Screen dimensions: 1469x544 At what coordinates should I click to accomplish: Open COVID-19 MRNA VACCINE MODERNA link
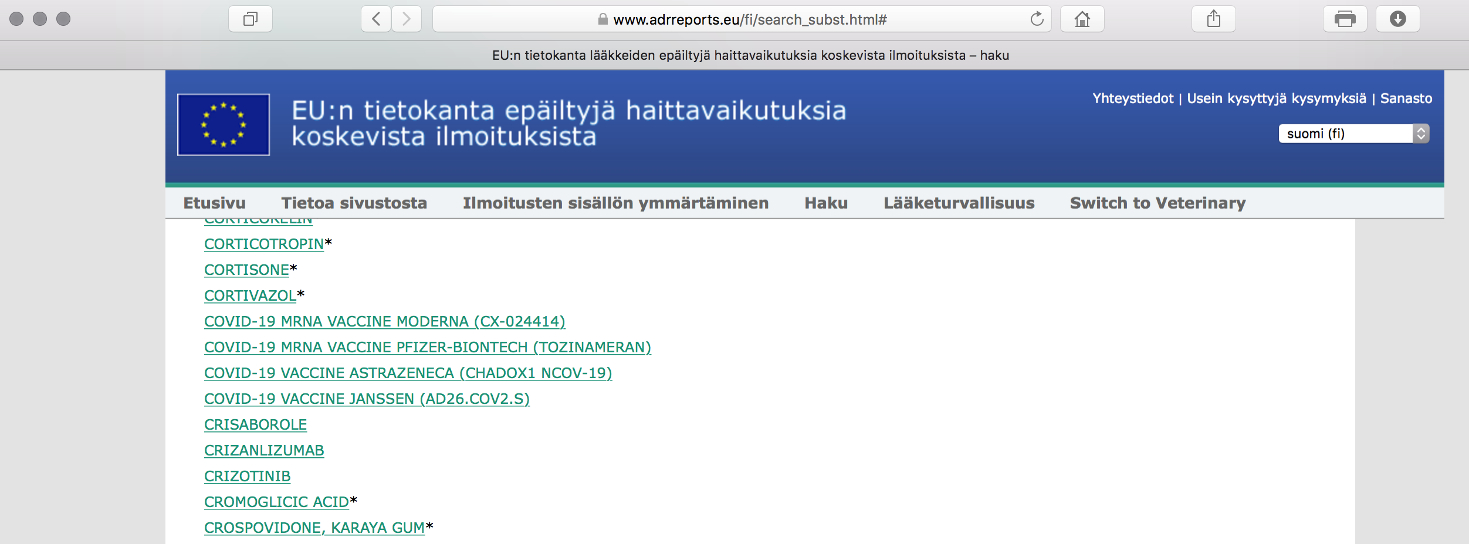click(384, 322)
